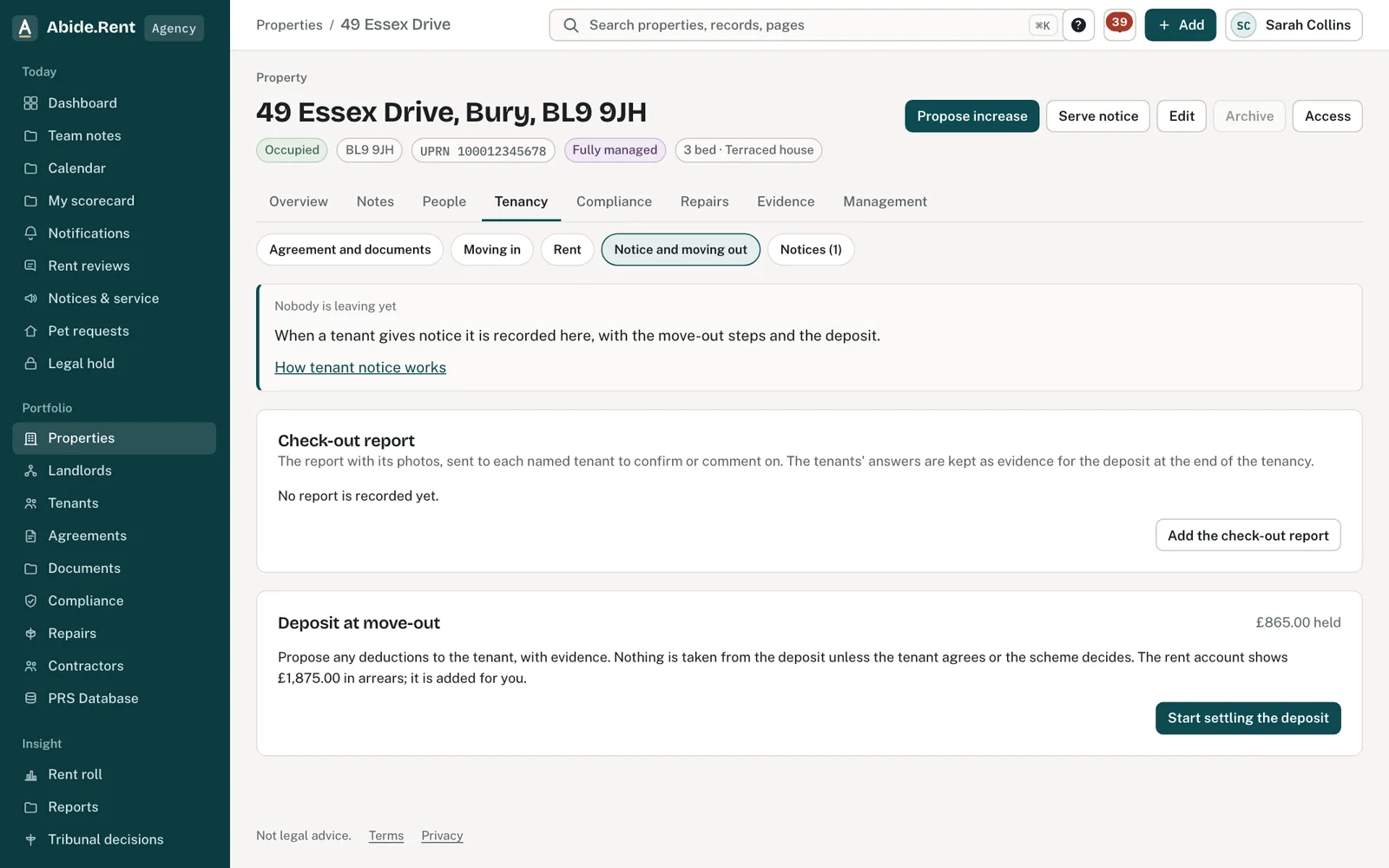1389x868 pixels.
Task: Open the How tenant notice works link
Action: 360,367
